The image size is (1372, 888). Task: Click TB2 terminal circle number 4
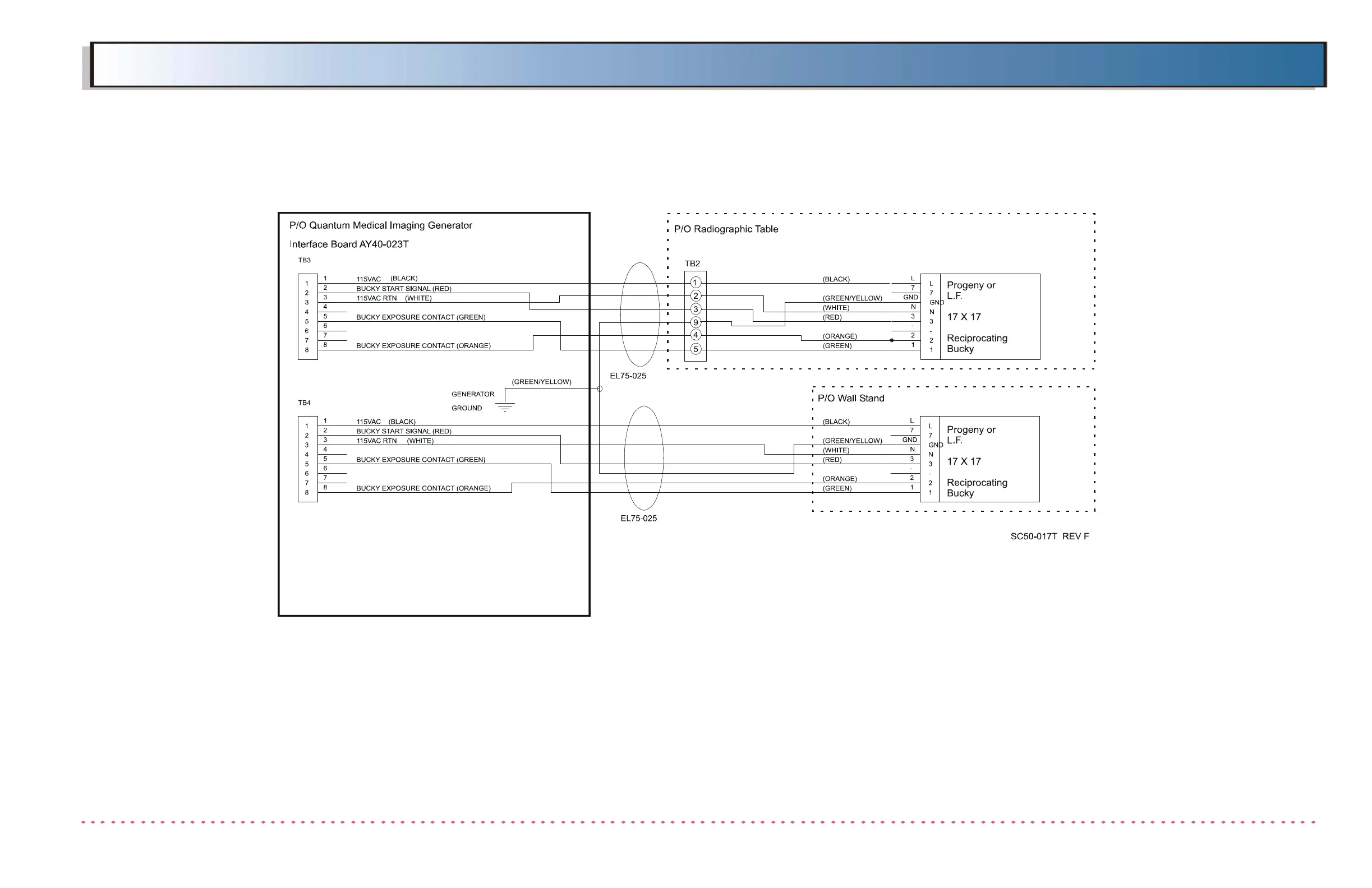(695, 335)
